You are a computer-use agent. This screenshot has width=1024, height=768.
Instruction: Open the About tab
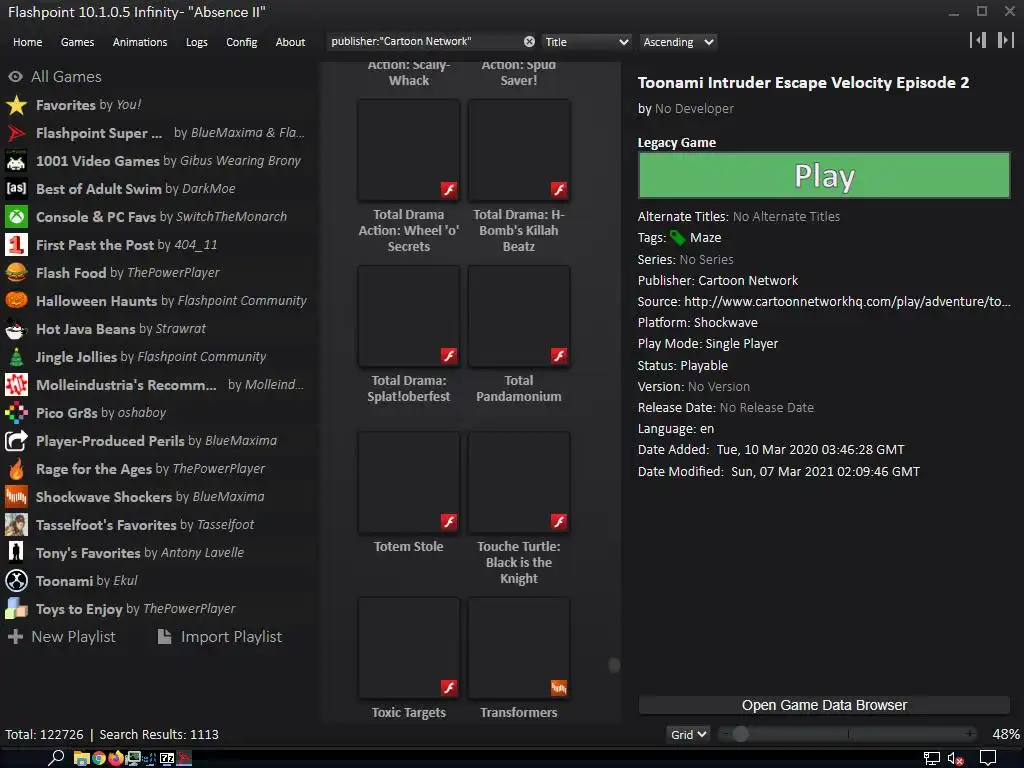pyautogui.click(x=290, y=42)
